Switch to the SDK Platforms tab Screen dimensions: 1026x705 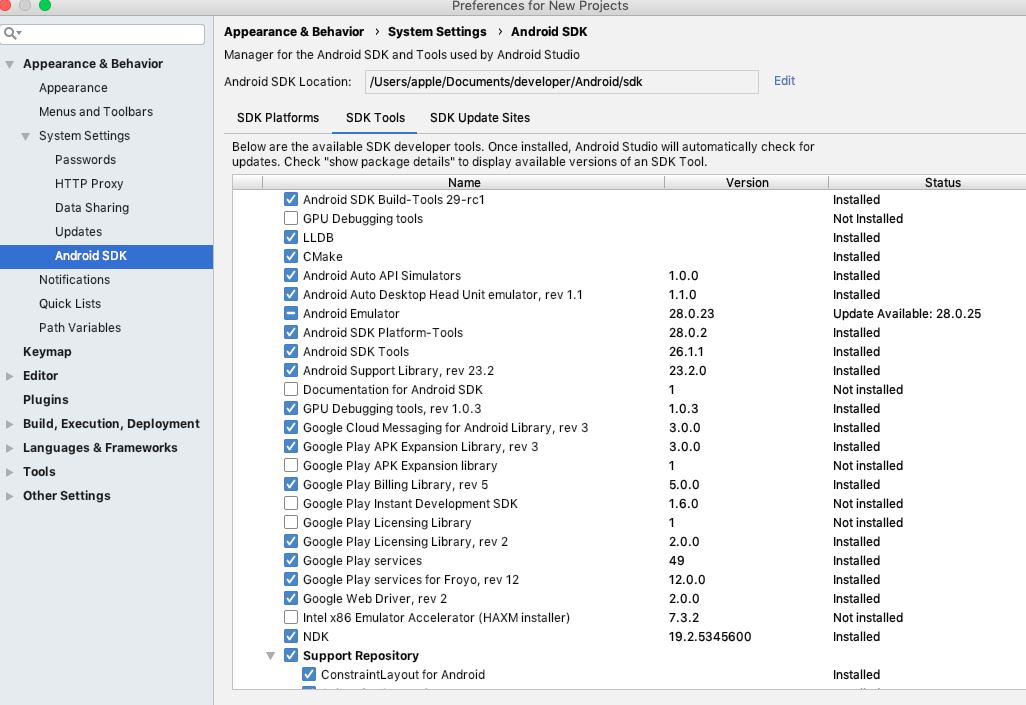click(278, 118)
